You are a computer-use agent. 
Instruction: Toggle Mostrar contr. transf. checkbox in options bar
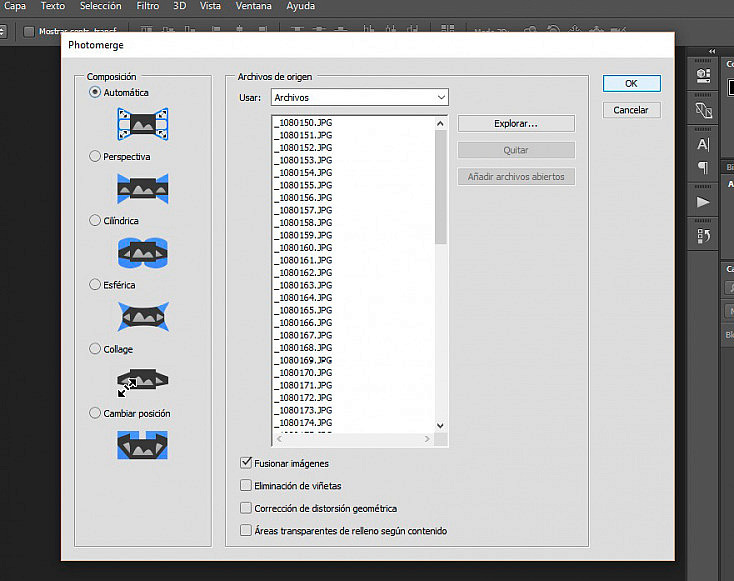[x=29, y=31]
